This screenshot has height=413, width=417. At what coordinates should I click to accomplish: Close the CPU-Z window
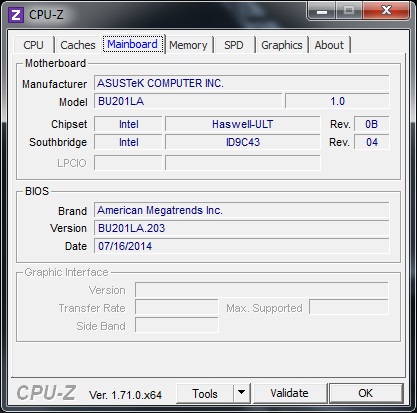(x=386, y=11)
